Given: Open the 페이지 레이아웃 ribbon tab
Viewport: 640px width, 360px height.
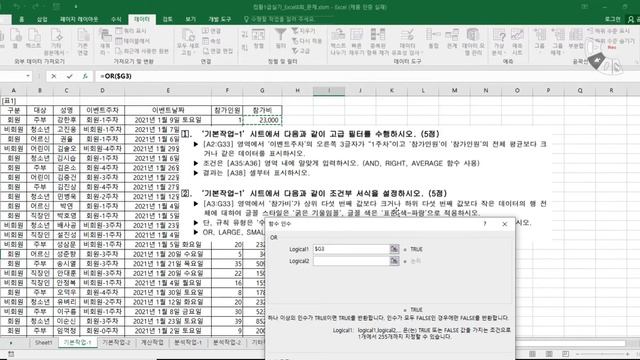Looking at the screenshot, I should [79, 19].
